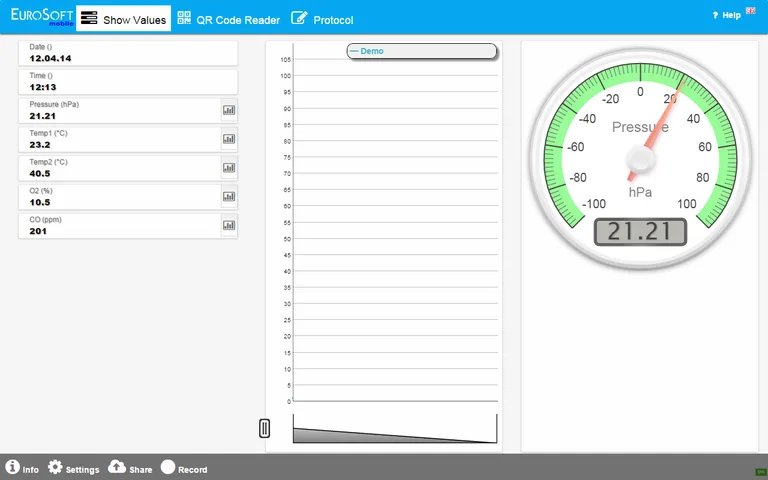
Task: Open chart for Temp2 (°C) row
Action: point(229,168)
